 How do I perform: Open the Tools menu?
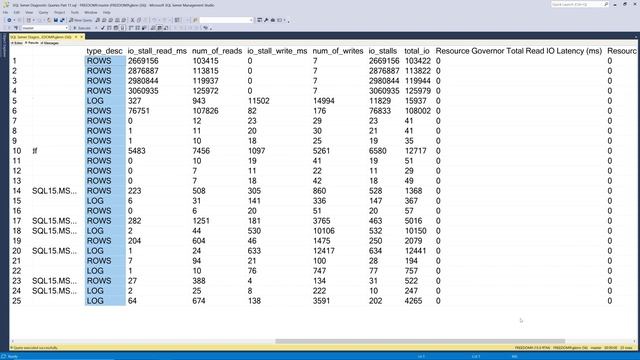pyautogui.click(x=75, y=12)
